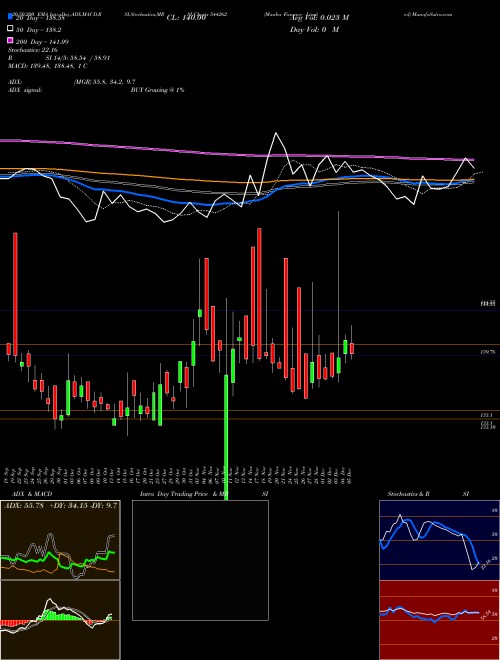Click the 'Avg Vol: 0.023 M' label
The image size is (500, 660).
click(x=319, y=18)
